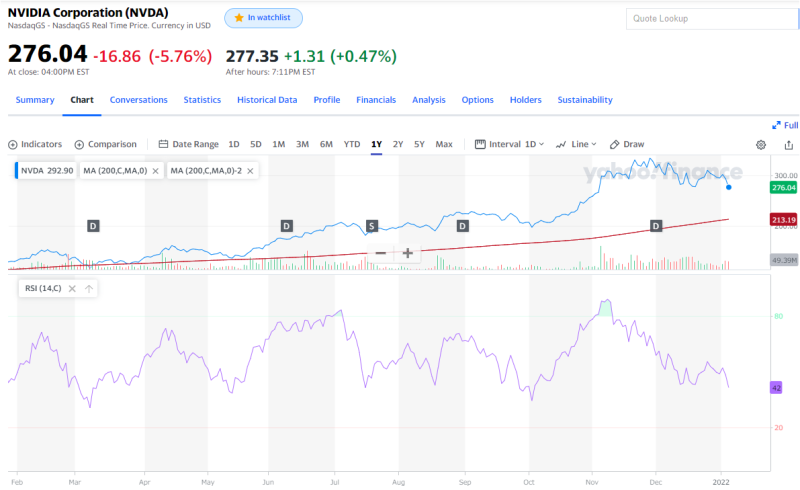Open the Profile tab
Screen dimensions: 800x490
pos(327,100)
